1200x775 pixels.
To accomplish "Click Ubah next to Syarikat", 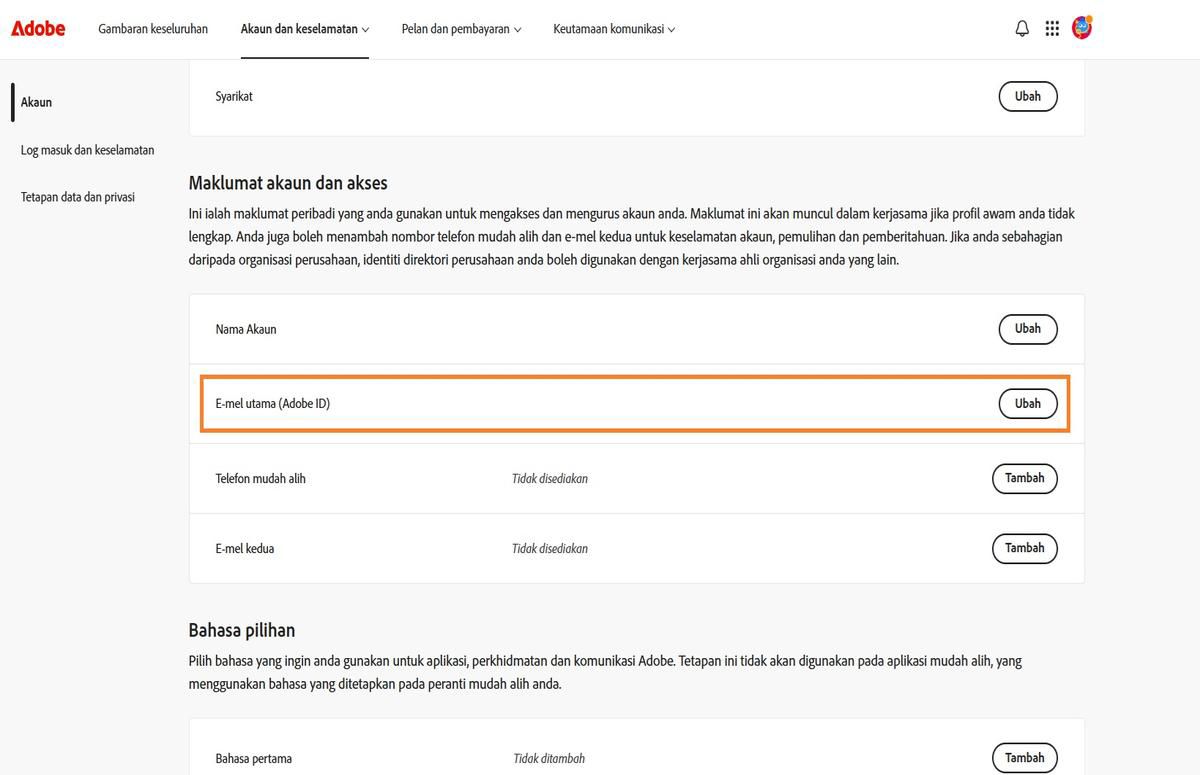I will pos(1027,96).
